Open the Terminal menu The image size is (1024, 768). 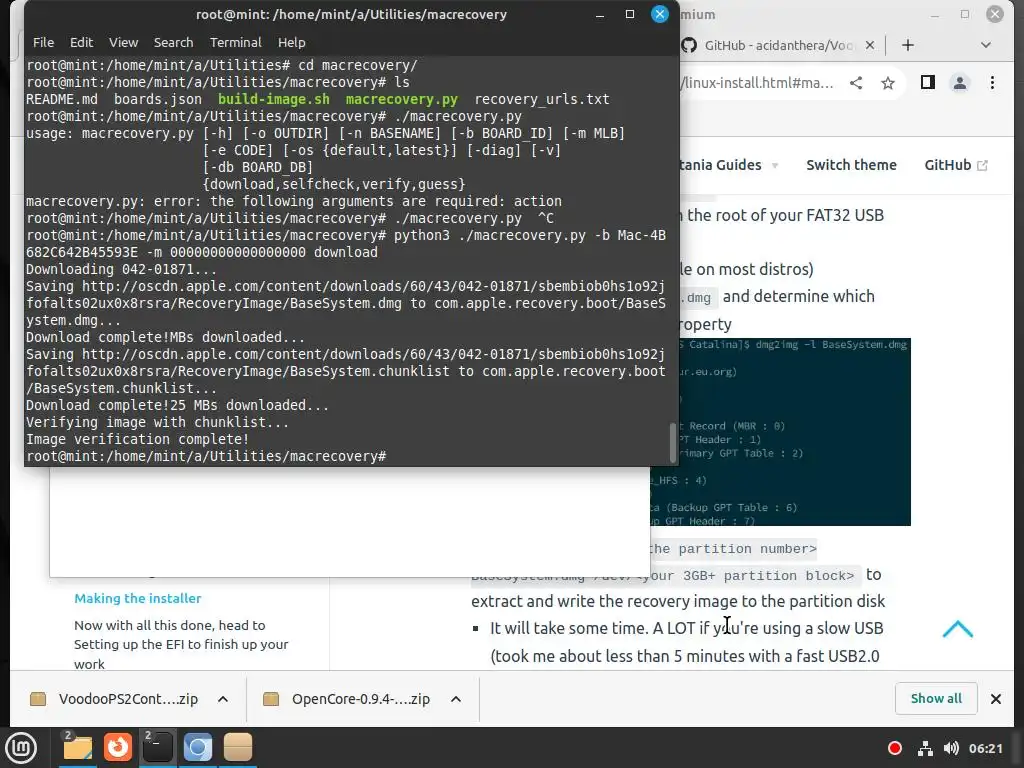[x=236, y=42]
